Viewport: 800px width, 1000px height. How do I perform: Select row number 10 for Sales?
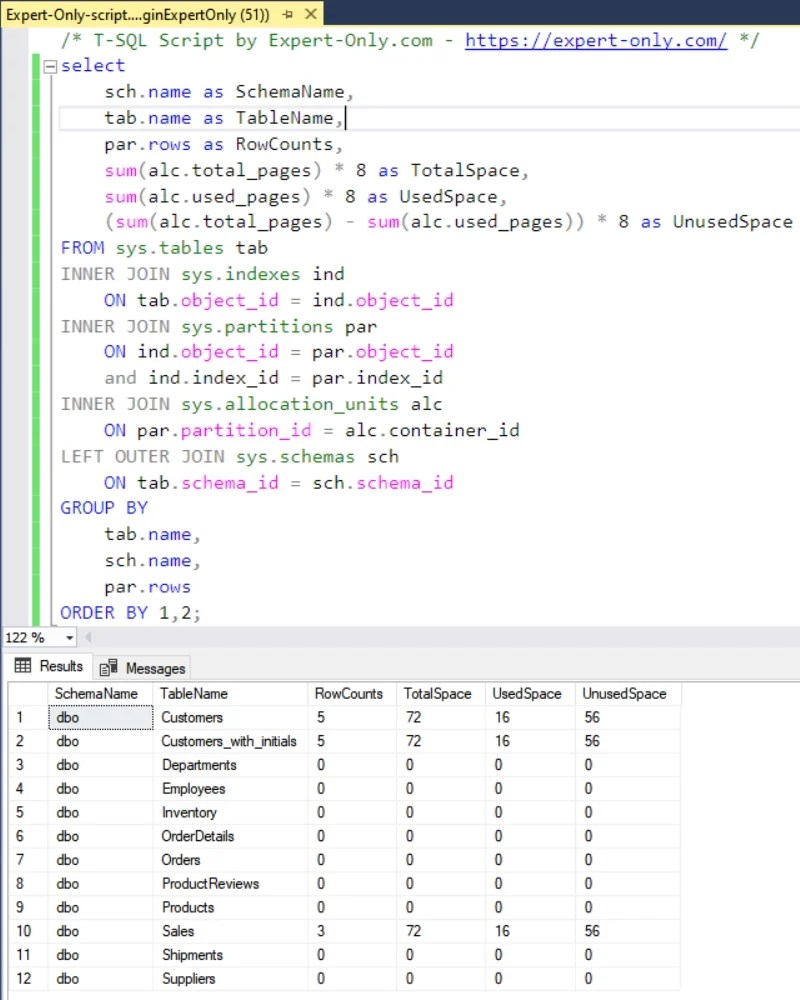(20, 931)
